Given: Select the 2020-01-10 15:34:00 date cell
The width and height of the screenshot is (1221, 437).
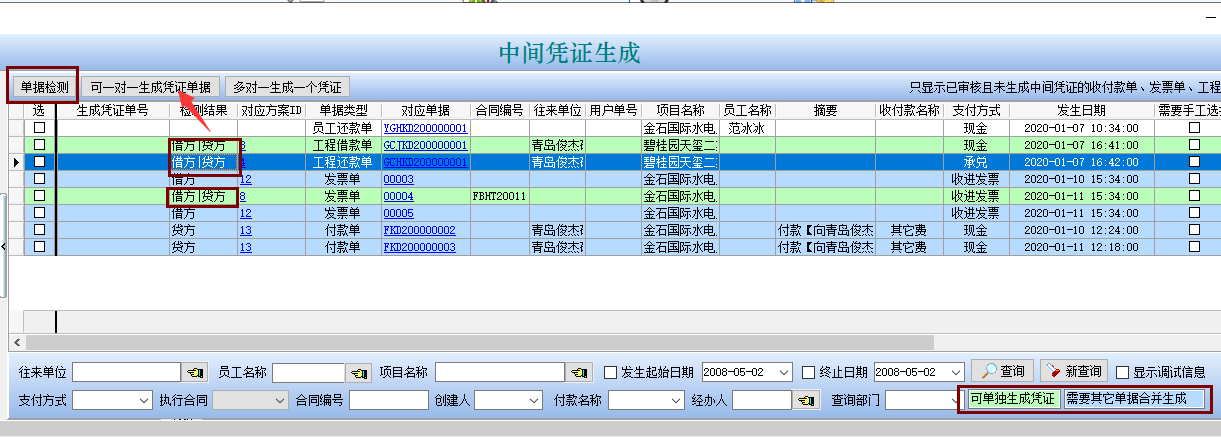Looking at the screenshot, I should 1081,179.
